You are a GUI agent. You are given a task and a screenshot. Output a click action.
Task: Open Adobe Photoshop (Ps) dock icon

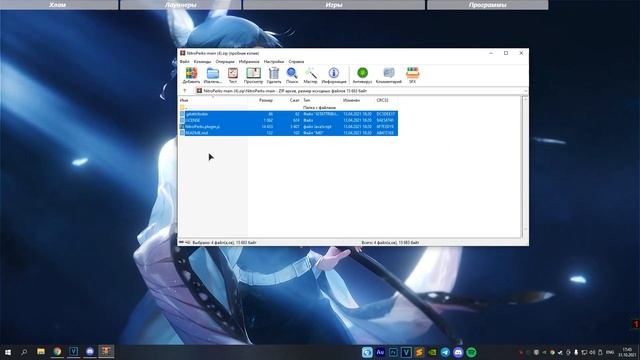393,352
